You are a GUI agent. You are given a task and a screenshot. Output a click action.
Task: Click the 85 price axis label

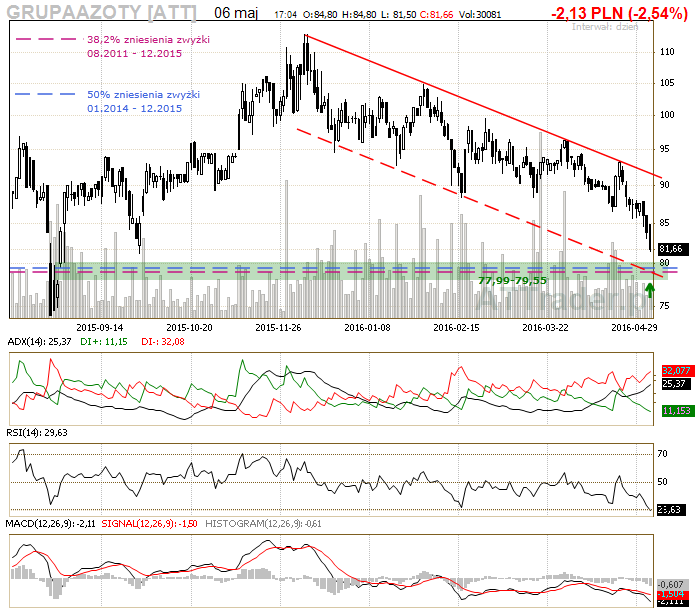click(665, 222)
